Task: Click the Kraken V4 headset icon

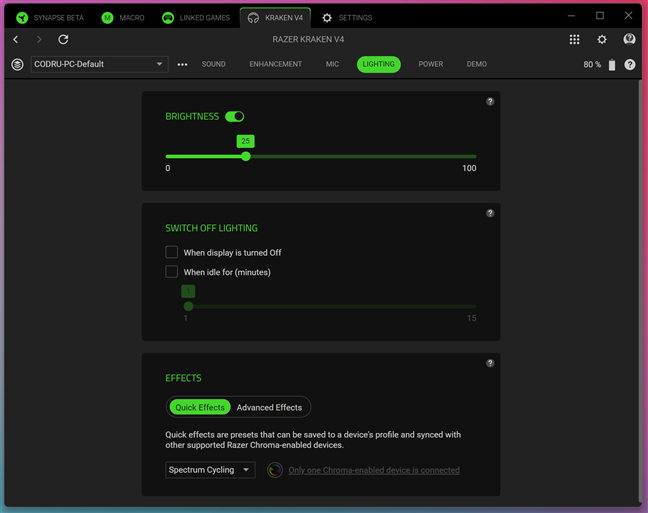Action: [253, 18]
